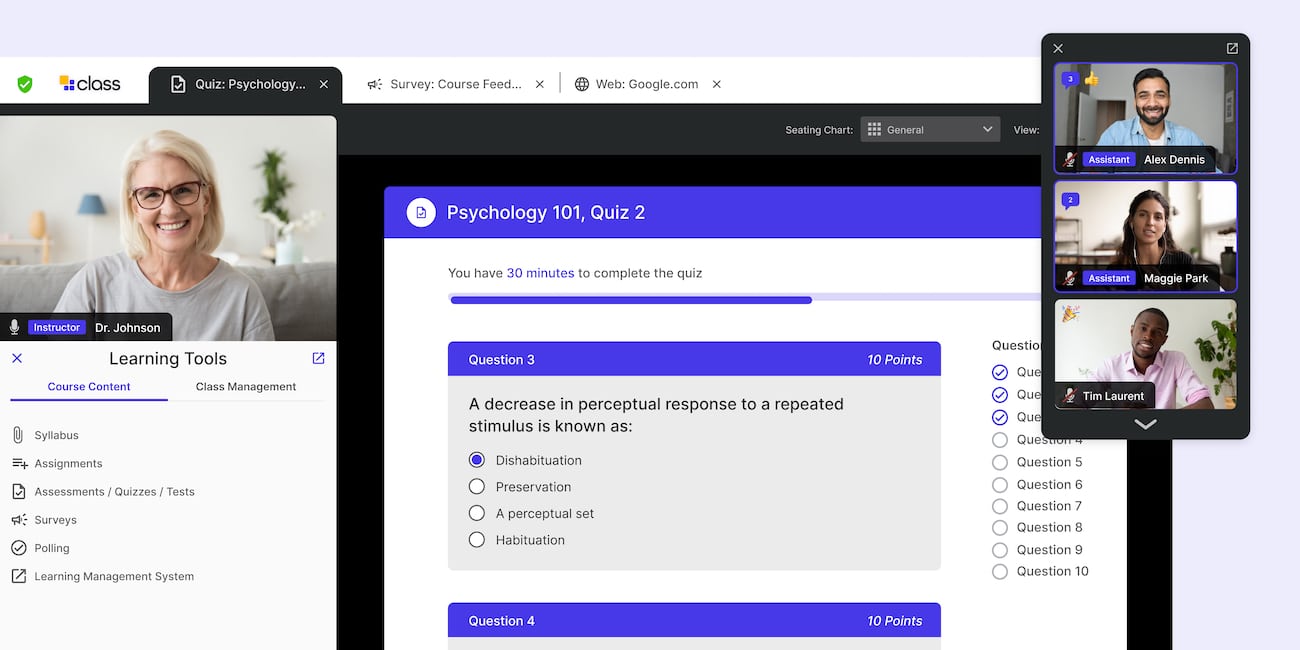Image resolution: width=1300 pixels, height=650 pixels.
Task: Click the Class logo in the toolbar
Action: pos(89,84)
